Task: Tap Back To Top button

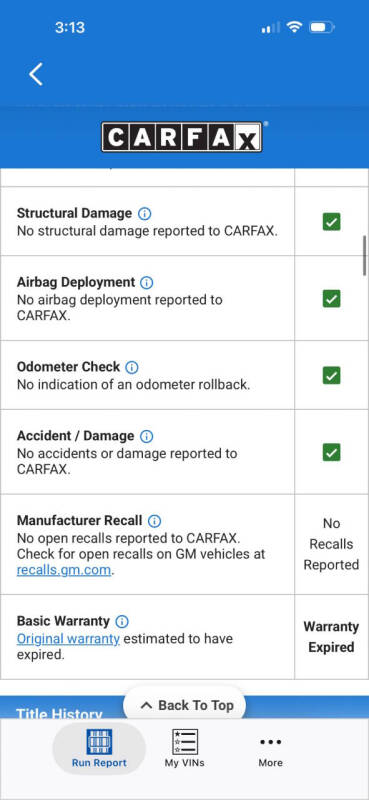Action: [x=185, y=706]
